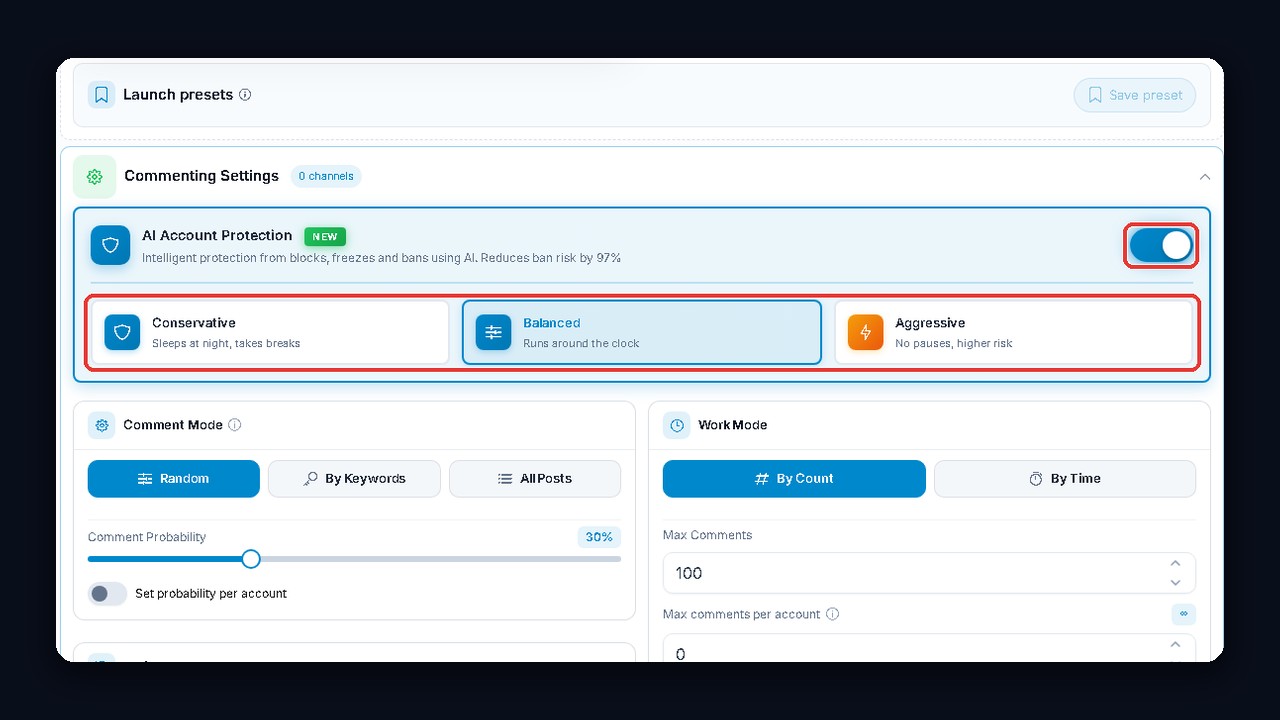Open the Max comments per account info icon
The height and width of the screenshot is (720, 1280).
pyautogui.click(x=833, y=614)
